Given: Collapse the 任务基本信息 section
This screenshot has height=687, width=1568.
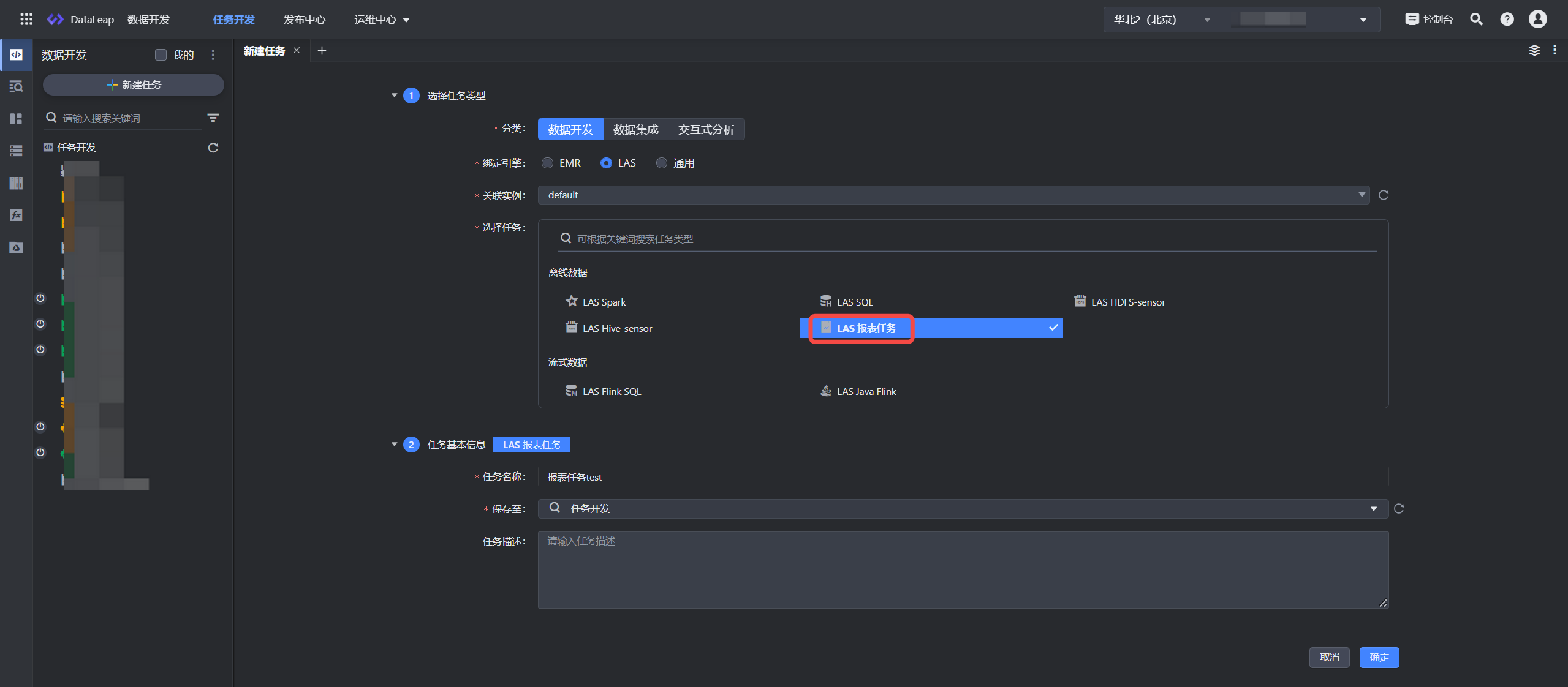Looking at the screenshot, I should pos(394,445).
